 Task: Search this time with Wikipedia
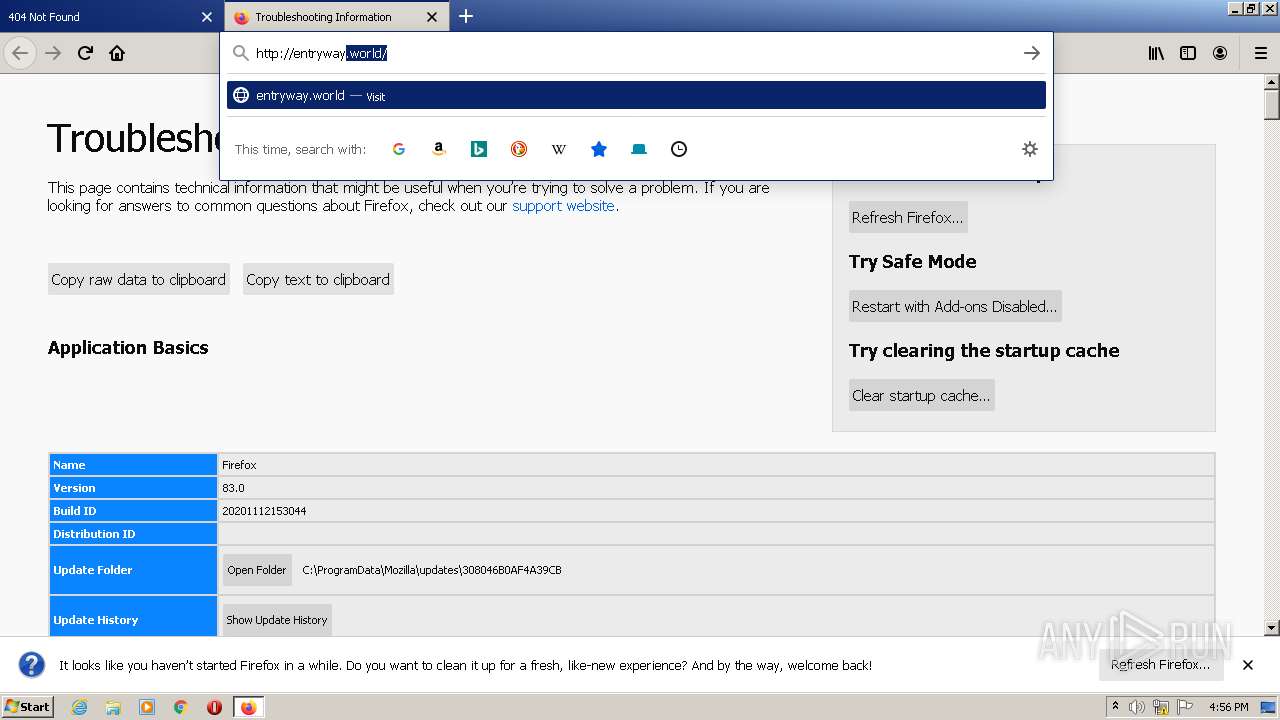click(559, 149)
